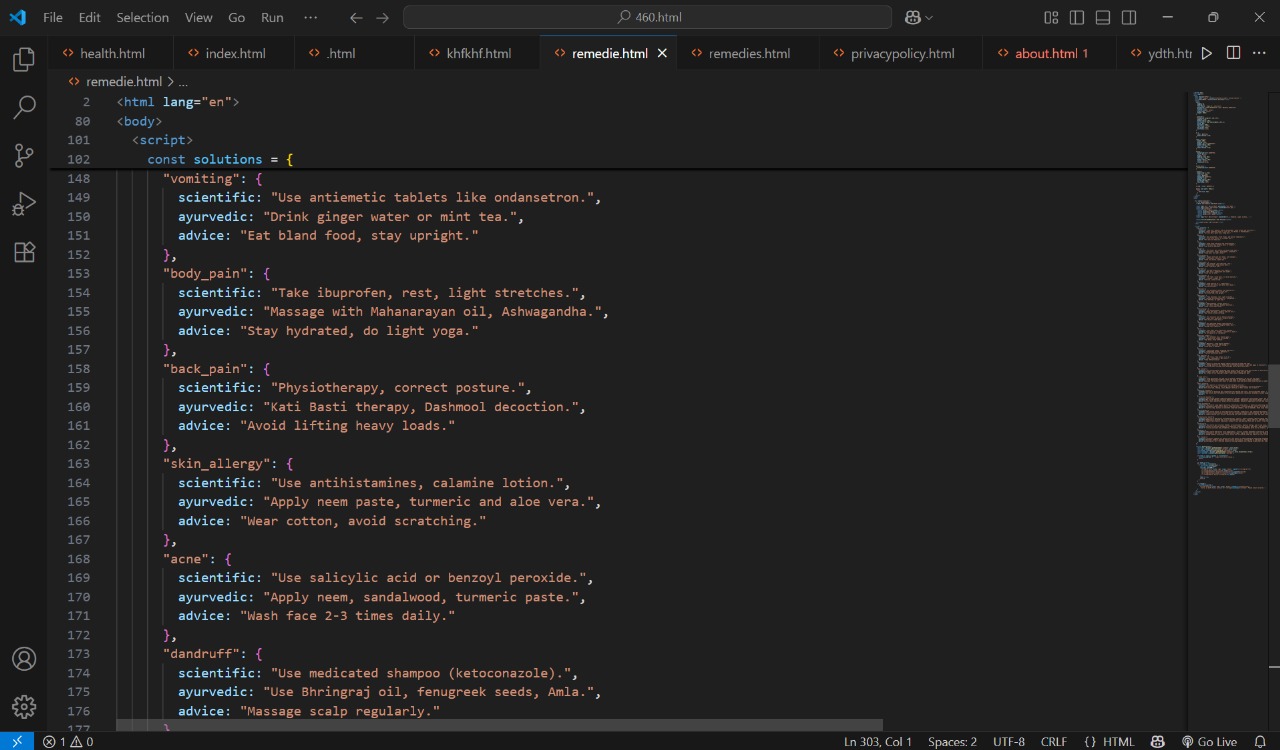Switch to the health.html tab

point(112,53)
